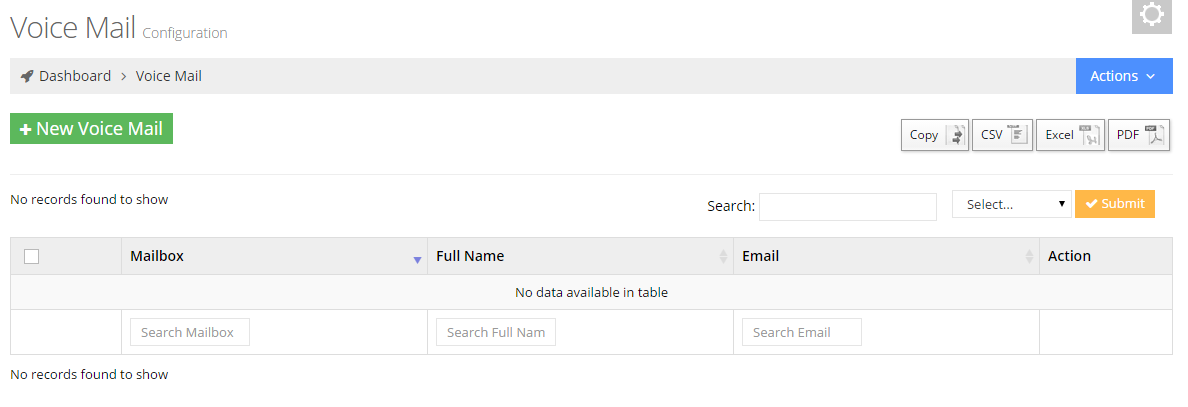
Task: Create a New Voice Mail
Action: pyautogui.click(x=91, y=129)
